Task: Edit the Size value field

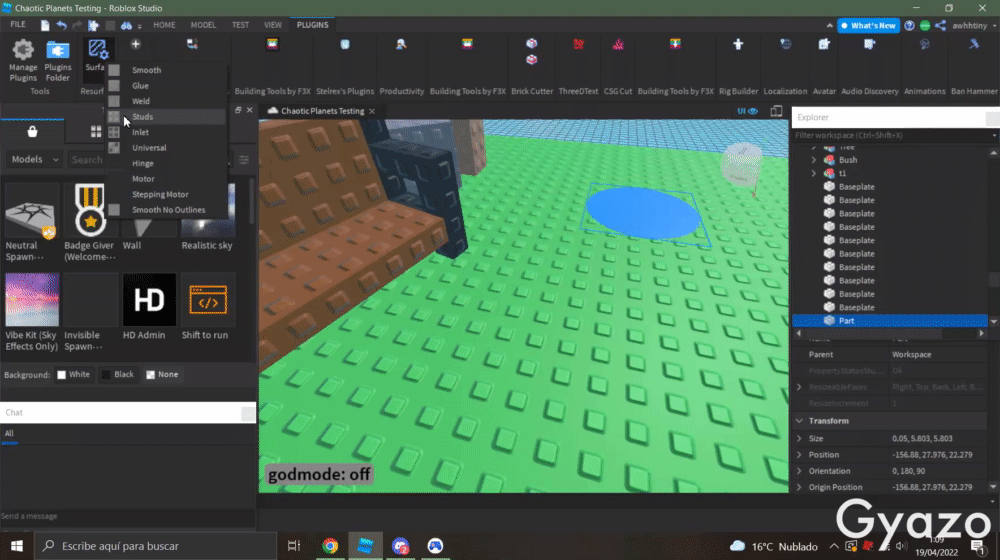Action: point(938,439)
